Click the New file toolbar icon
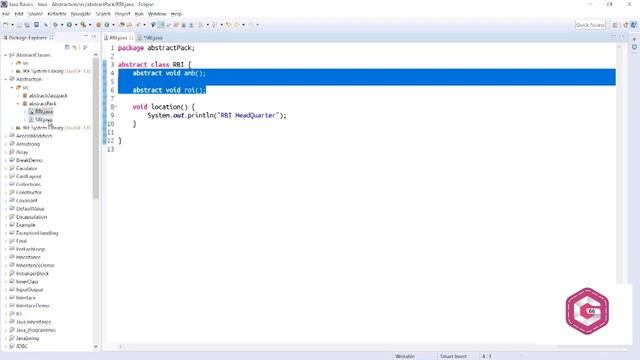 point(6,25)
